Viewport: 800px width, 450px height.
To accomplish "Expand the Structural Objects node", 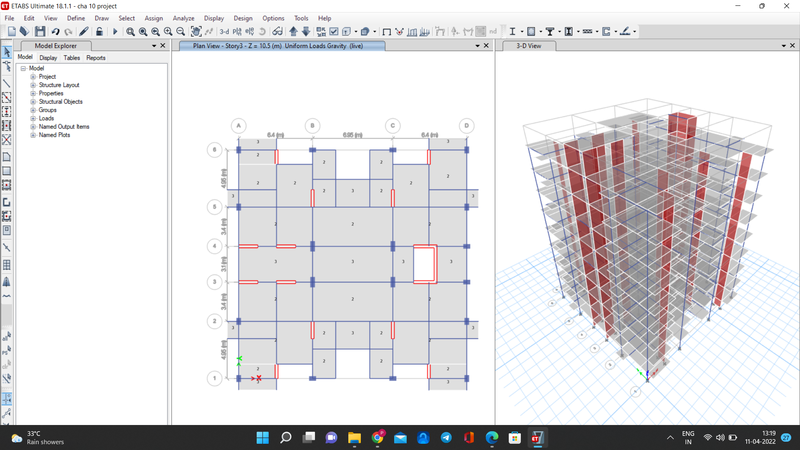I will pyautogui.click(x=33, y=102).
